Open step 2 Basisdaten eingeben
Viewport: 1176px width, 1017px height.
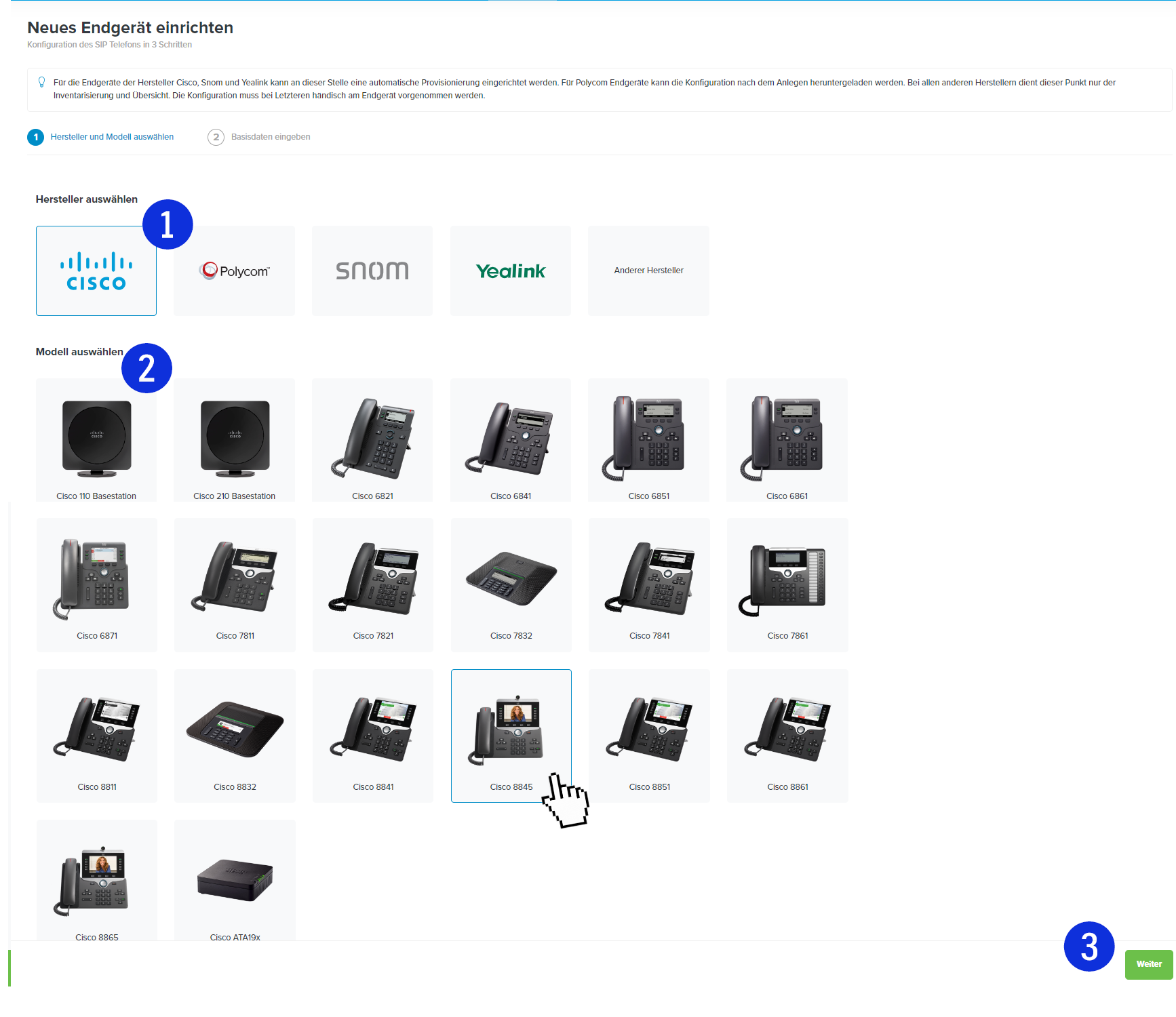click(259, 137)
